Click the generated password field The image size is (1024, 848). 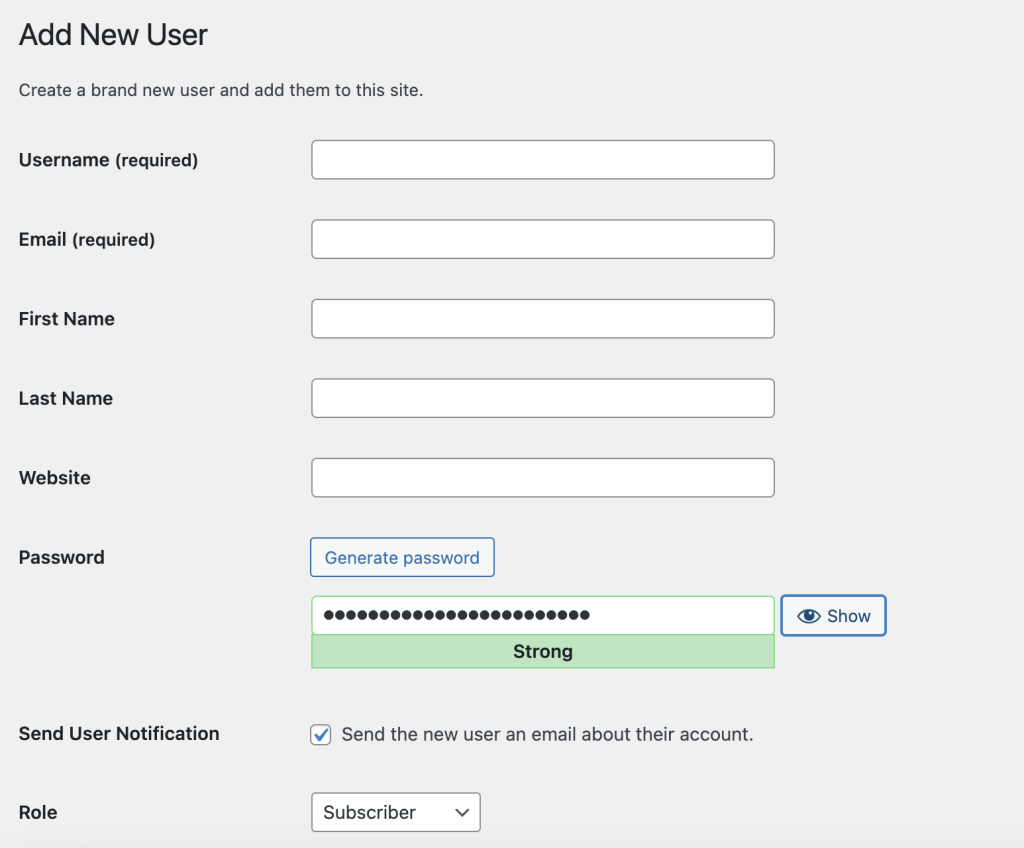click(542, 615)
